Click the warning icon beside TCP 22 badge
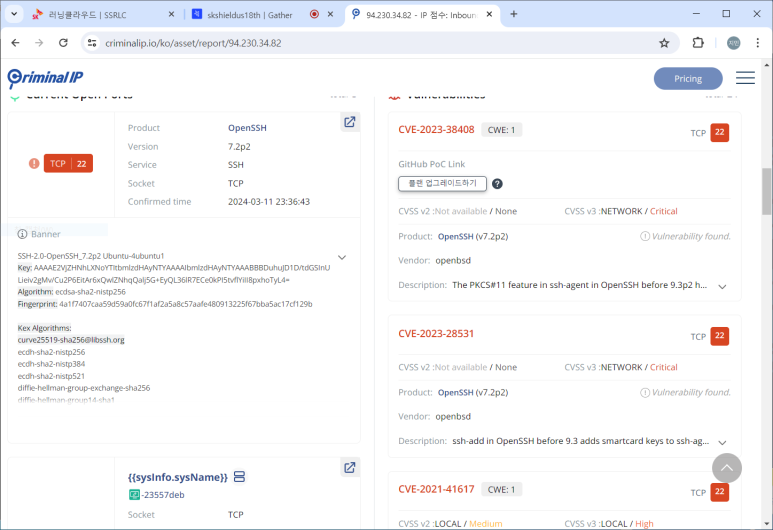The height and width of the screenshot is (530, 773). [34, 163]
